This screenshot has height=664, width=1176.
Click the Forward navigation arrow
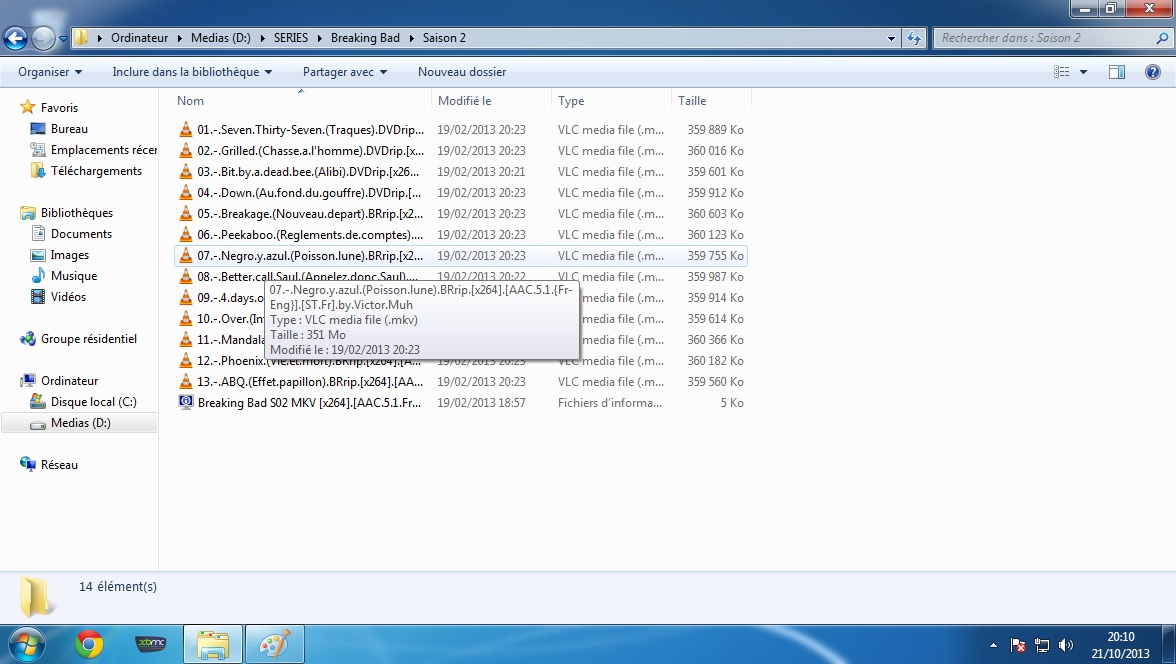point(43,38)
